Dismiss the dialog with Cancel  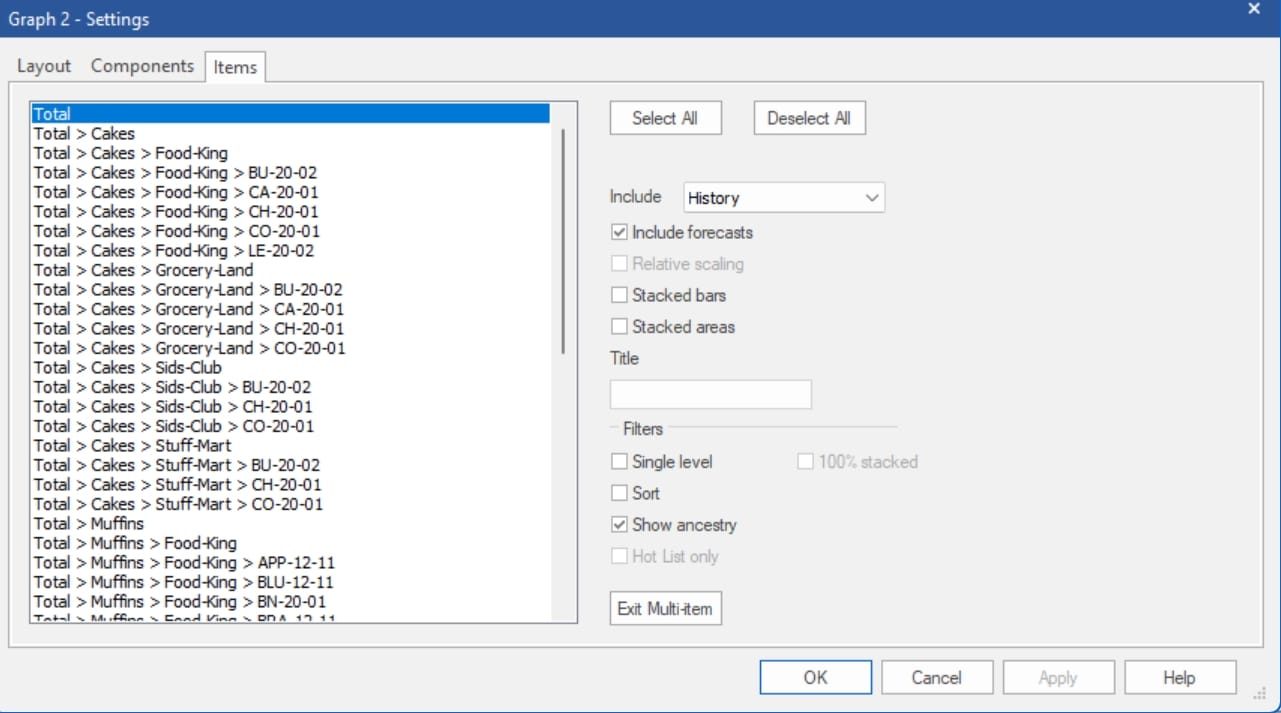tap(936, 677)
